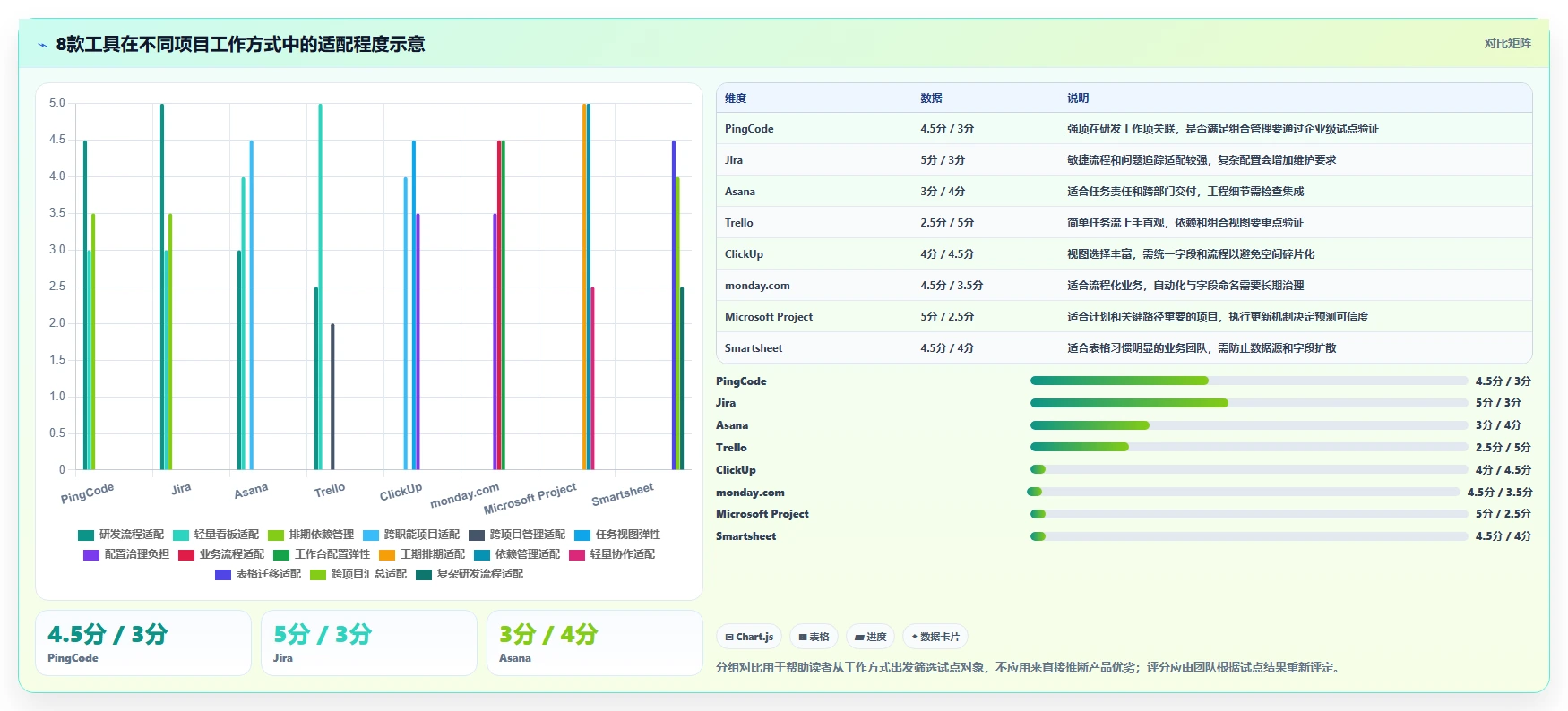
Task: Toggle the 工作台配置弹性 legend series
Action: click(322, 554)
